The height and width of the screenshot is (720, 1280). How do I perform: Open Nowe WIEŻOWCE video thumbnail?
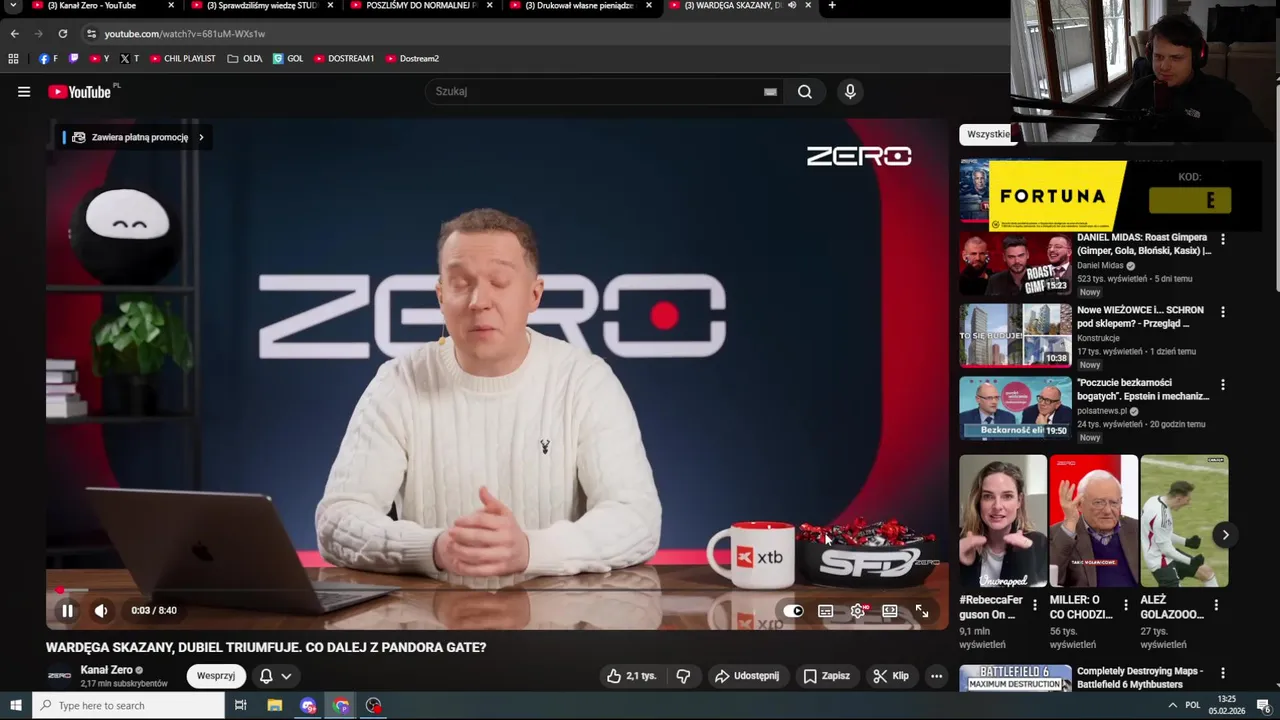click(1015, 336)
